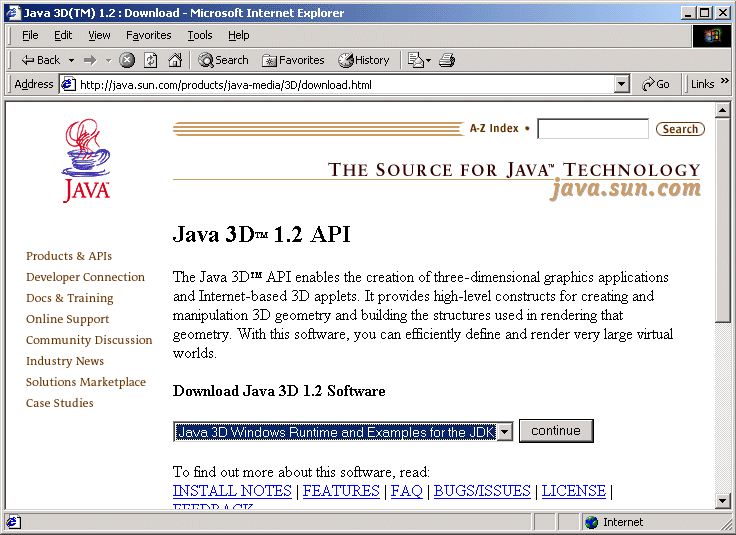Click the Java 3D 1.2 API heading

coord(261,234)
